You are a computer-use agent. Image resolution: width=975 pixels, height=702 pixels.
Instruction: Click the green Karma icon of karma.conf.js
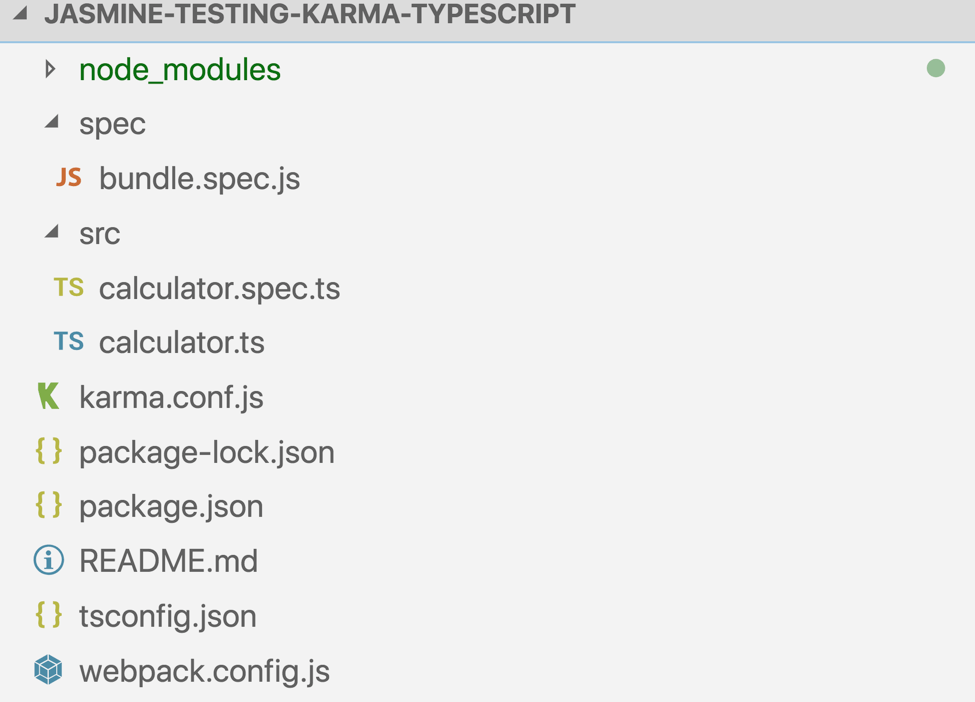[49, 397]
